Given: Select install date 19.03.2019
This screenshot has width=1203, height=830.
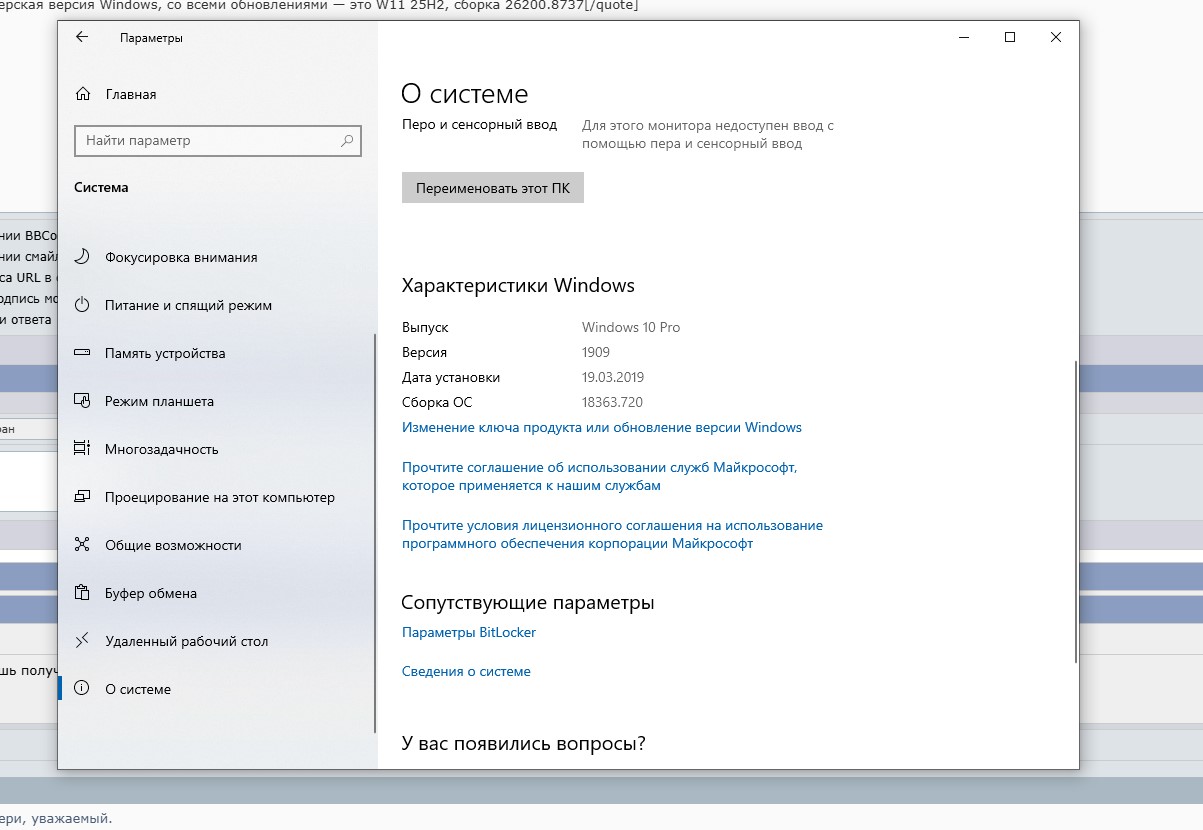Looking at the screenshot, I should point(613,377).
